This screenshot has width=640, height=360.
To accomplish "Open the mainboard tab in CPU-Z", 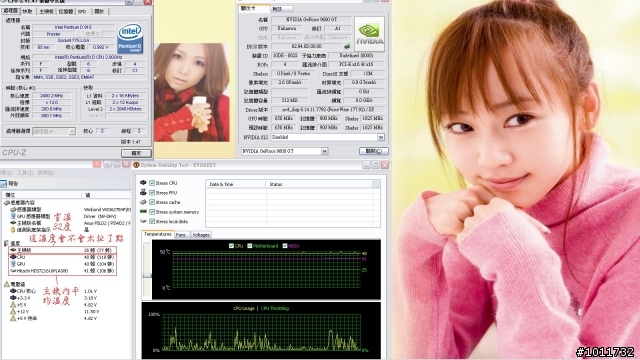I will click(46, 11).
